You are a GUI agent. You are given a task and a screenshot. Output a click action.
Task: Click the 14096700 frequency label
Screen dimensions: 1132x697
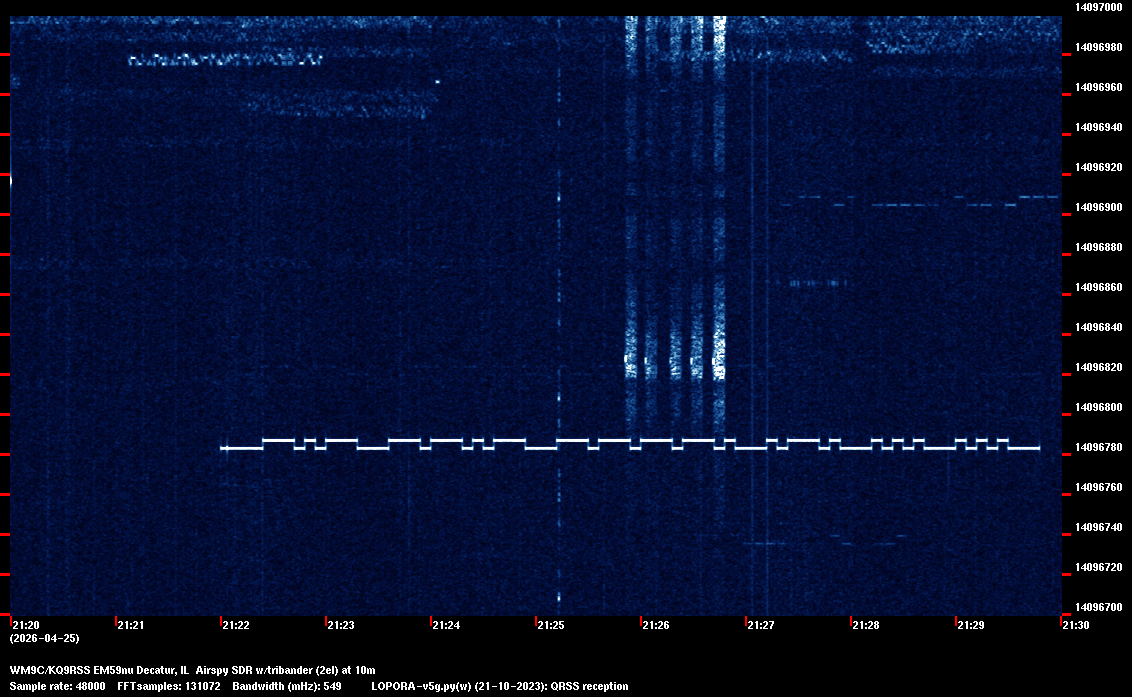1098,607
